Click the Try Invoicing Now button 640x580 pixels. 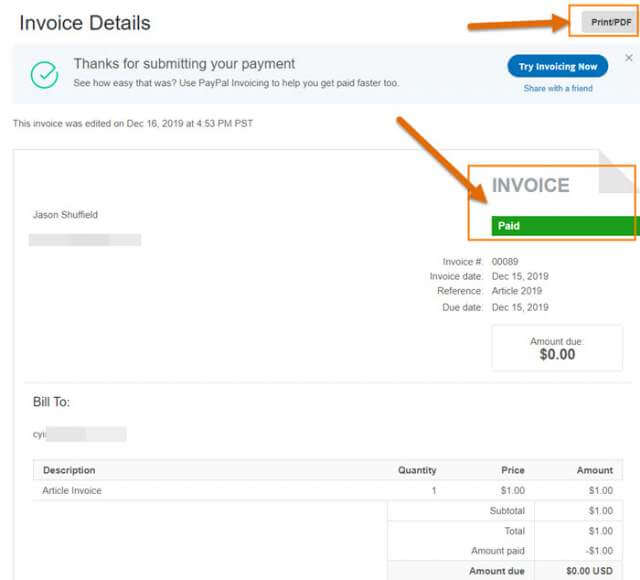558,66
